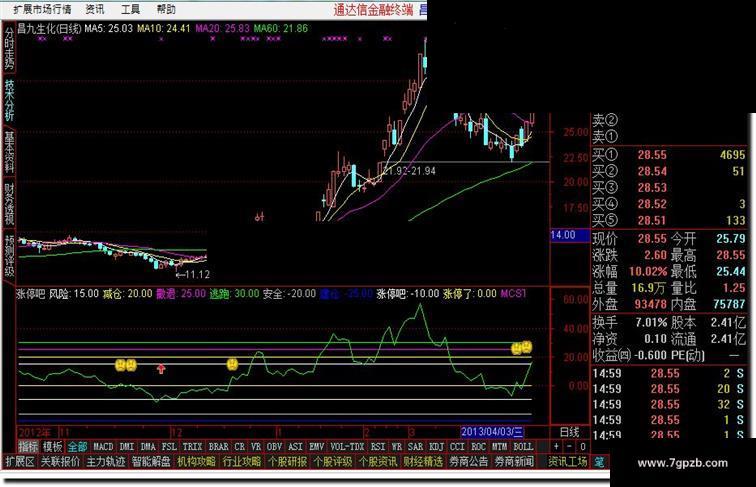Click the 0 button beside BOLL
756x487 pixels.
pyautogui.click(x=582, y=446)
